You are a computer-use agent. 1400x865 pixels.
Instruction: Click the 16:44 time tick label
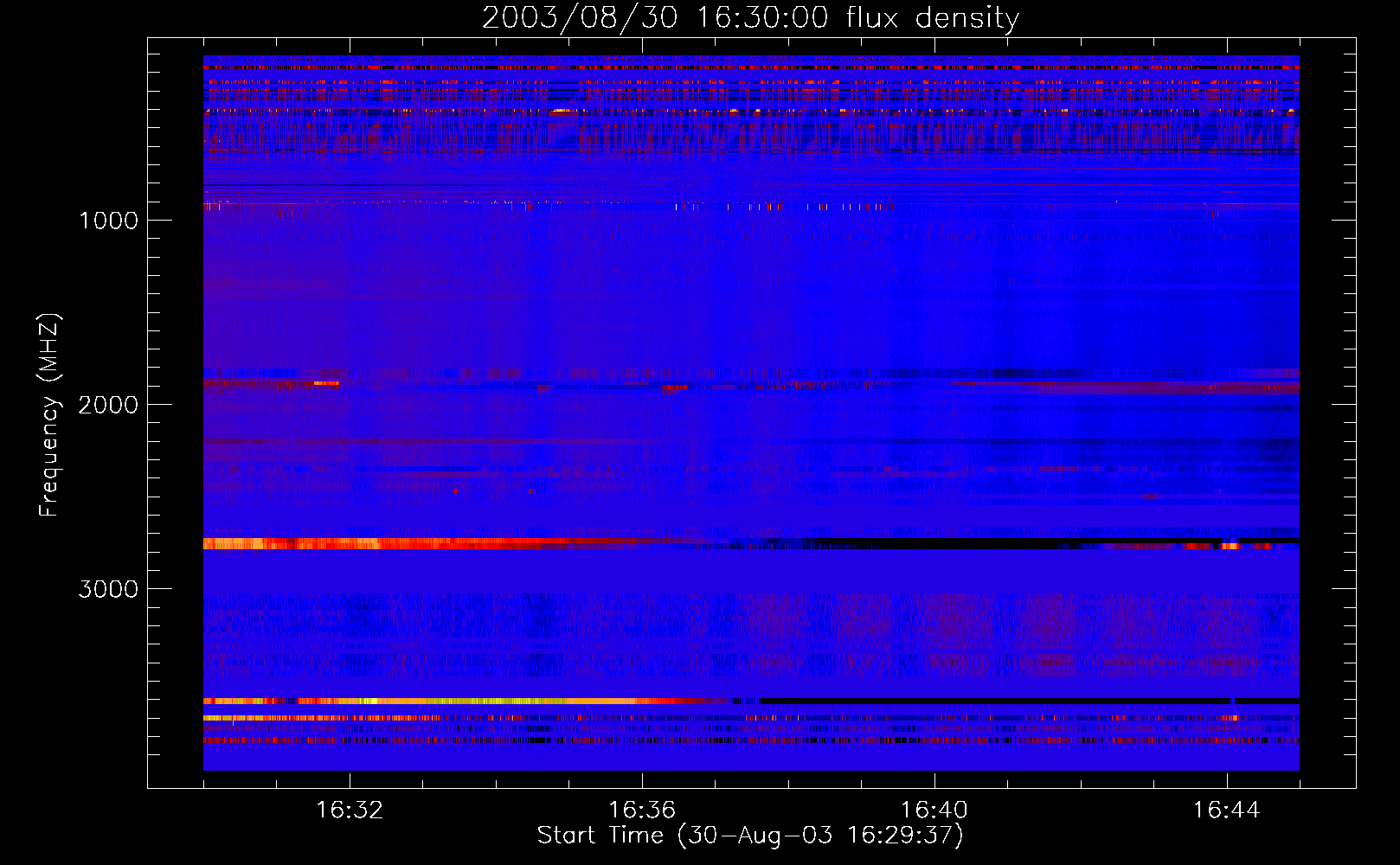pos(1226,811)
